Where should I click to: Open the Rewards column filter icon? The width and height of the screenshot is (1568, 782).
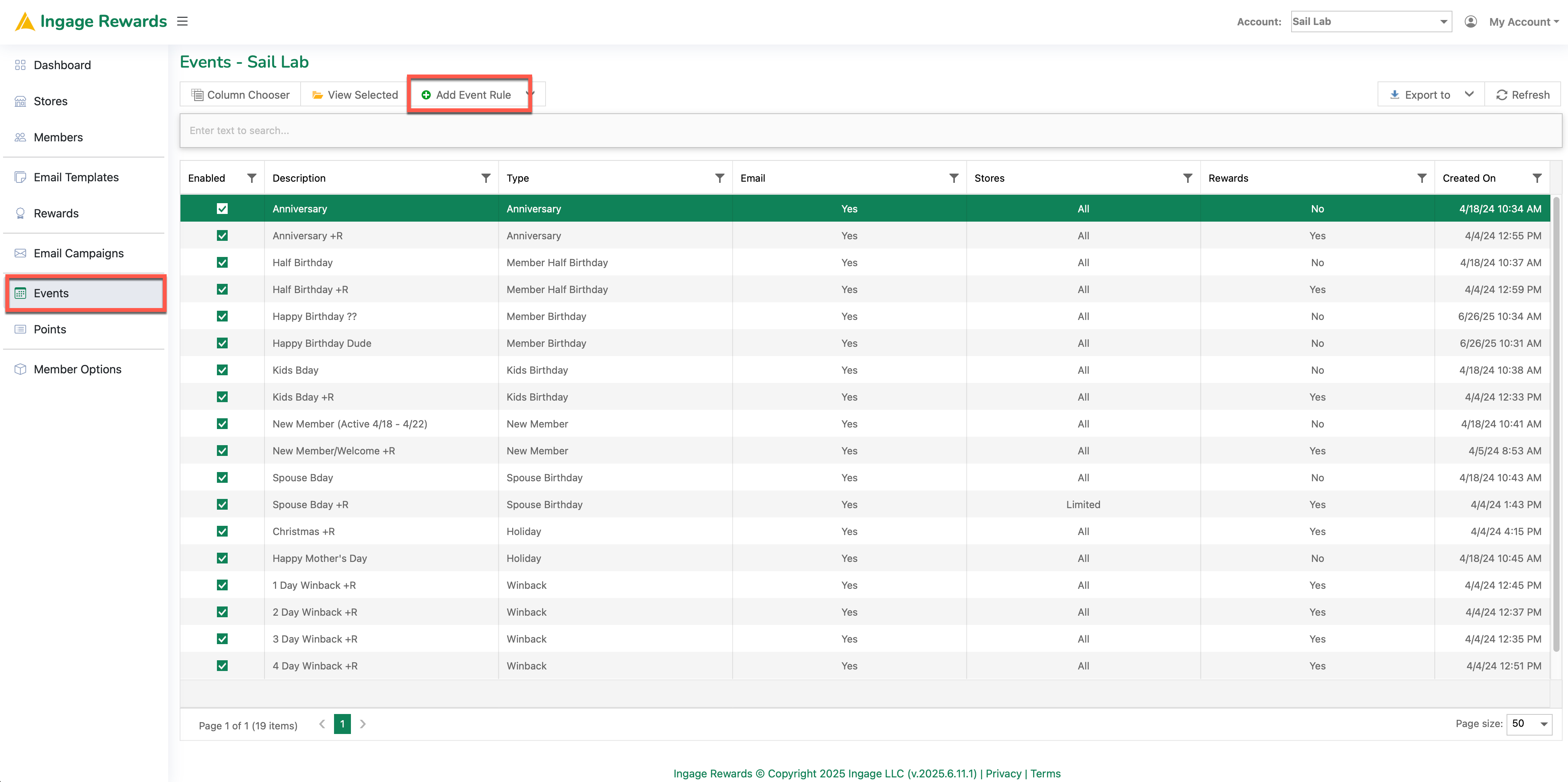[x=1421, y=178]
